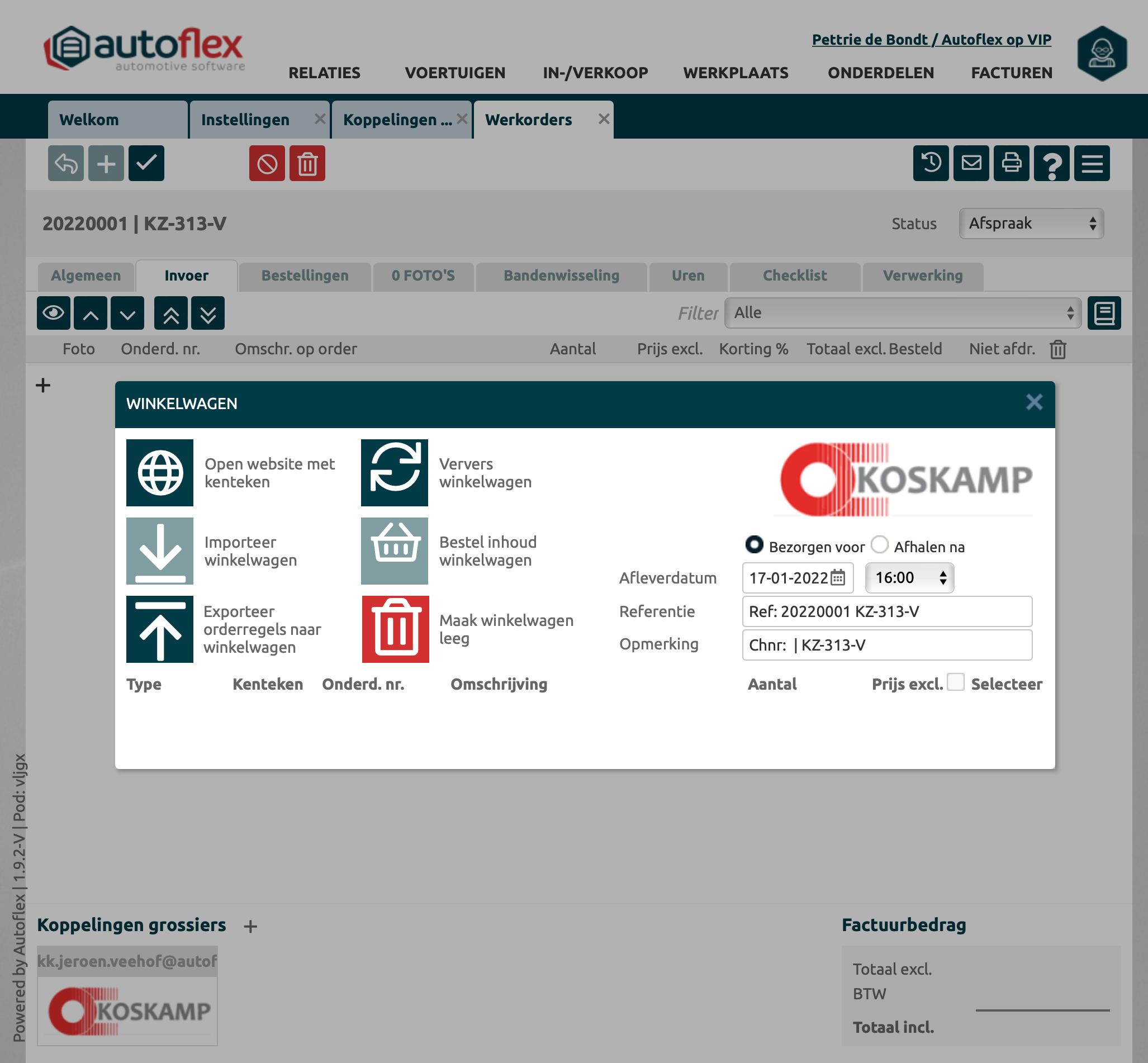Viewport: 1148px width, 1063px height.
Task: Click the Importeer winkelwagen download icon
Action: point(159,551)
